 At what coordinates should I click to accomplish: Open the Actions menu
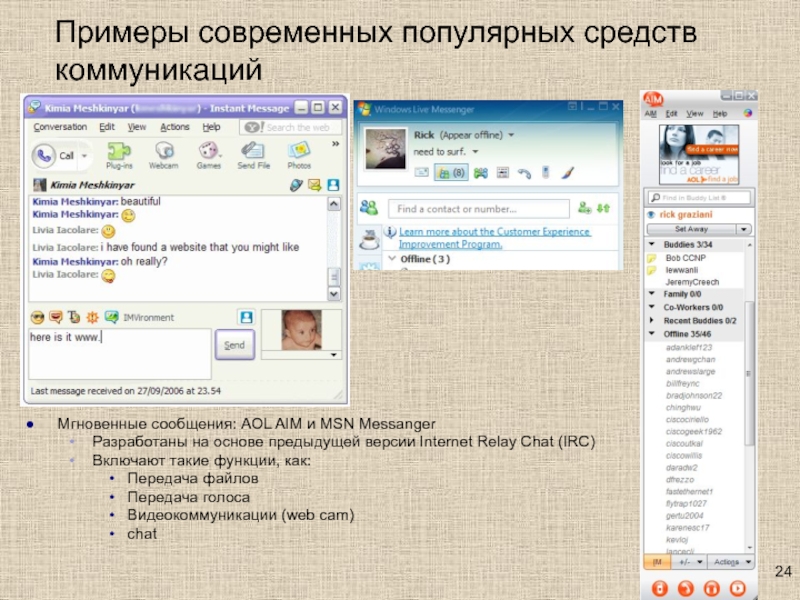(174, 127)
